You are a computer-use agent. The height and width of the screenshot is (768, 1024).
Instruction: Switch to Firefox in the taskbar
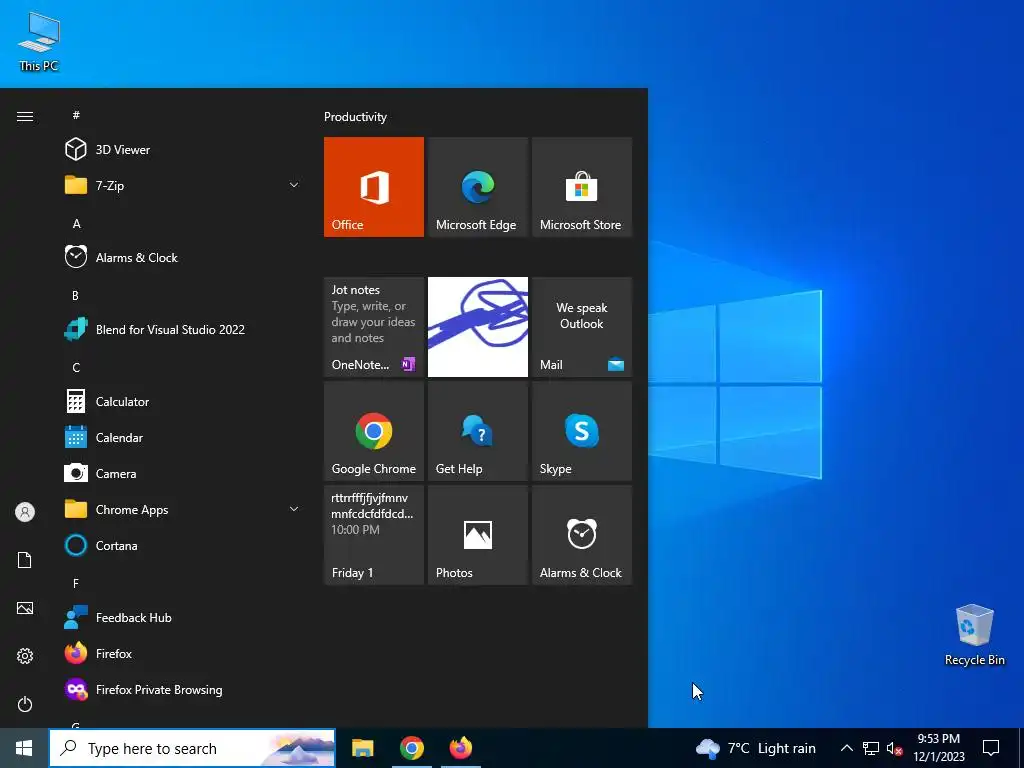tap(460, 748)
